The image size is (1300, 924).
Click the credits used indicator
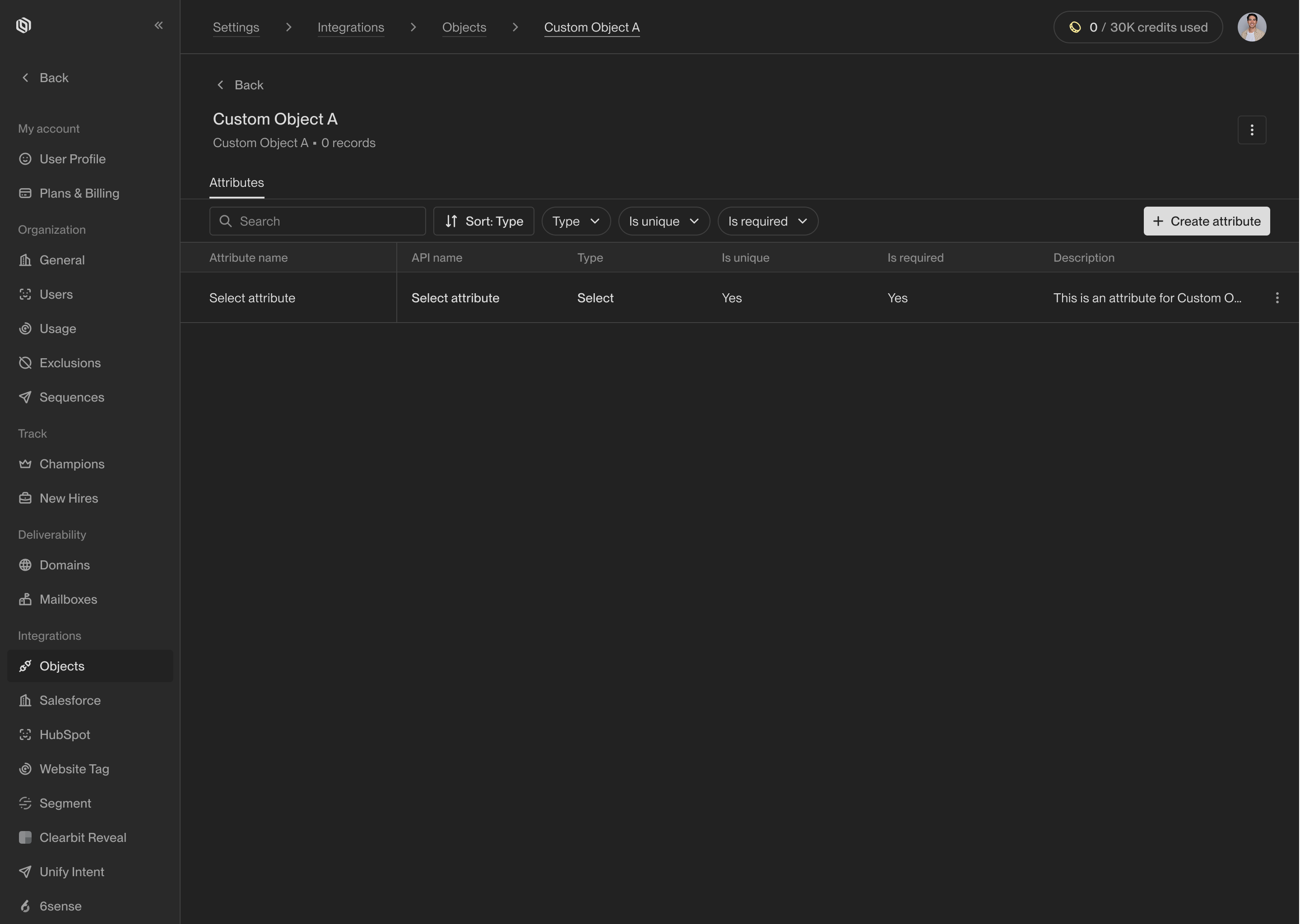click(1137, 28)
